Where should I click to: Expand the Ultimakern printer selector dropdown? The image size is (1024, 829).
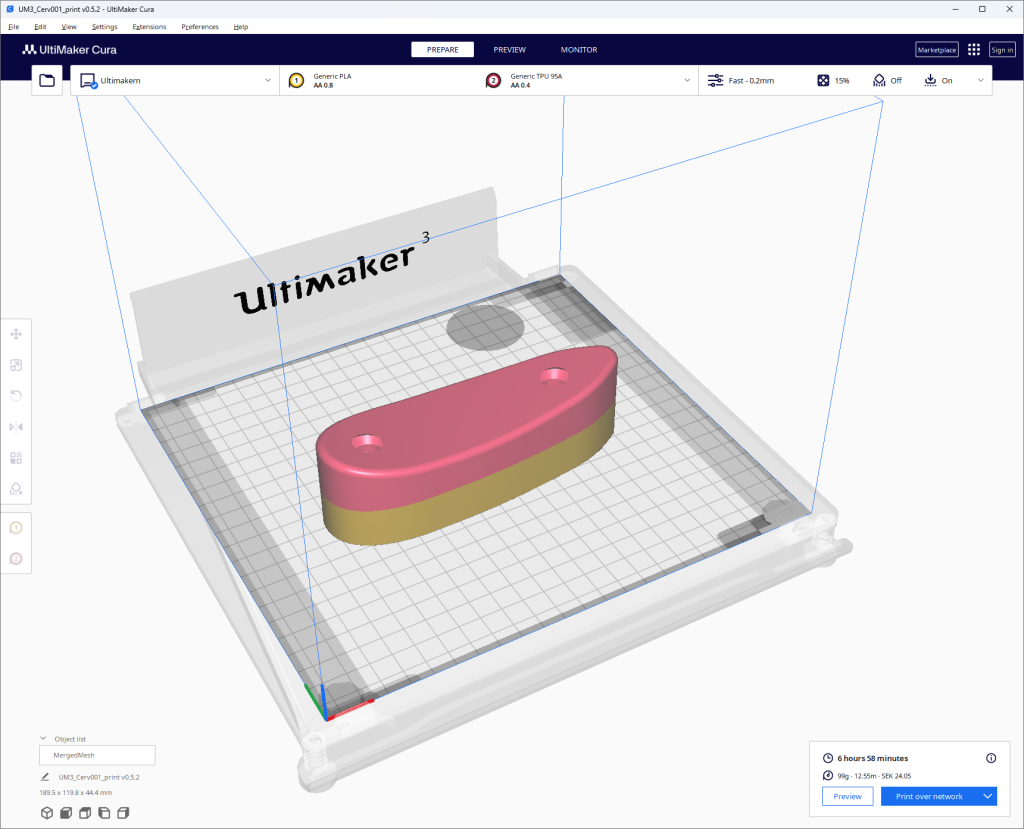[x=268, y=80]
